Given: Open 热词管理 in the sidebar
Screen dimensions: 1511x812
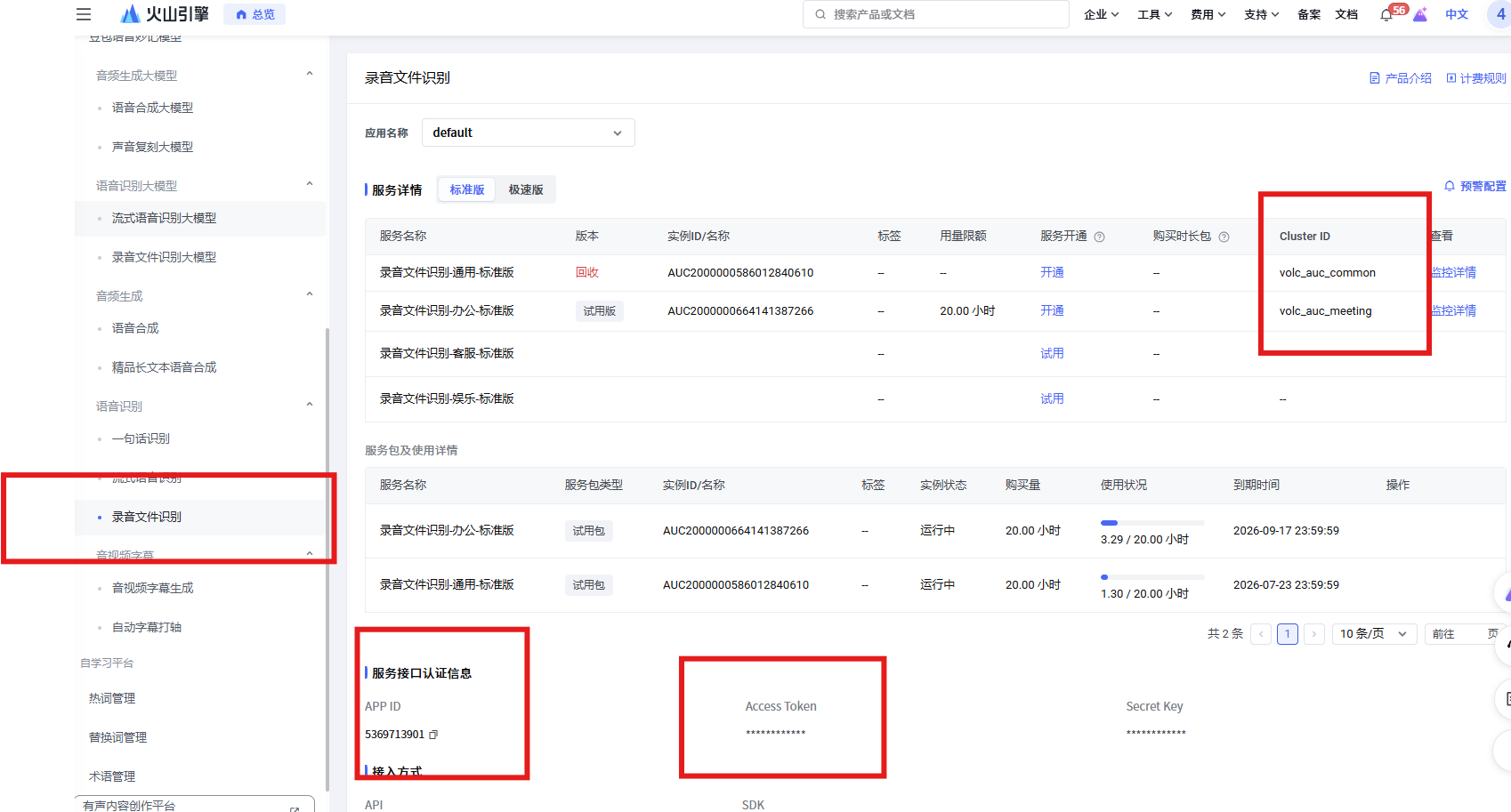Looking at the screenshot, I should click(112, 698).
